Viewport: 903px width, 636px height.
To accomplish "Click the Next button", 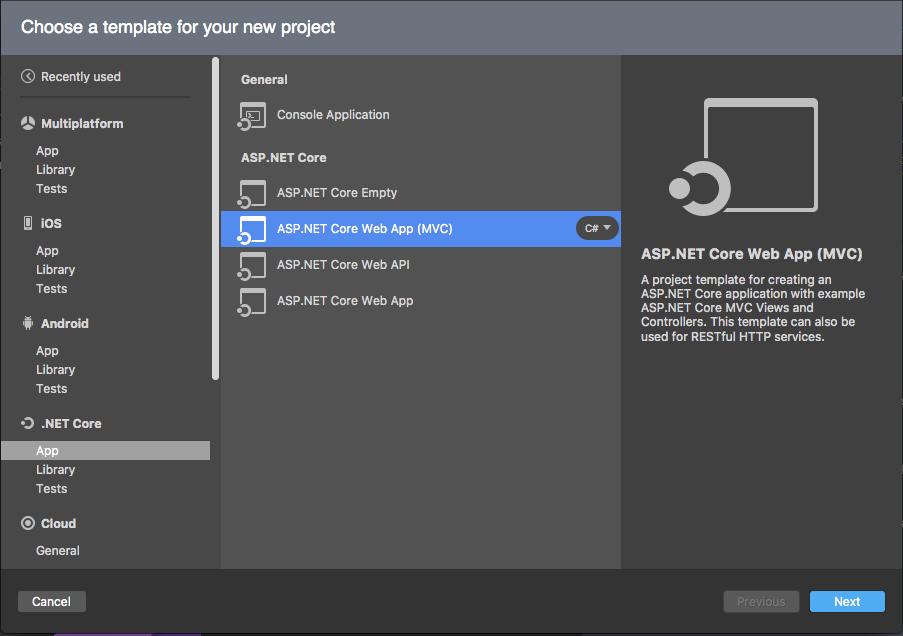I will (847, 601).
